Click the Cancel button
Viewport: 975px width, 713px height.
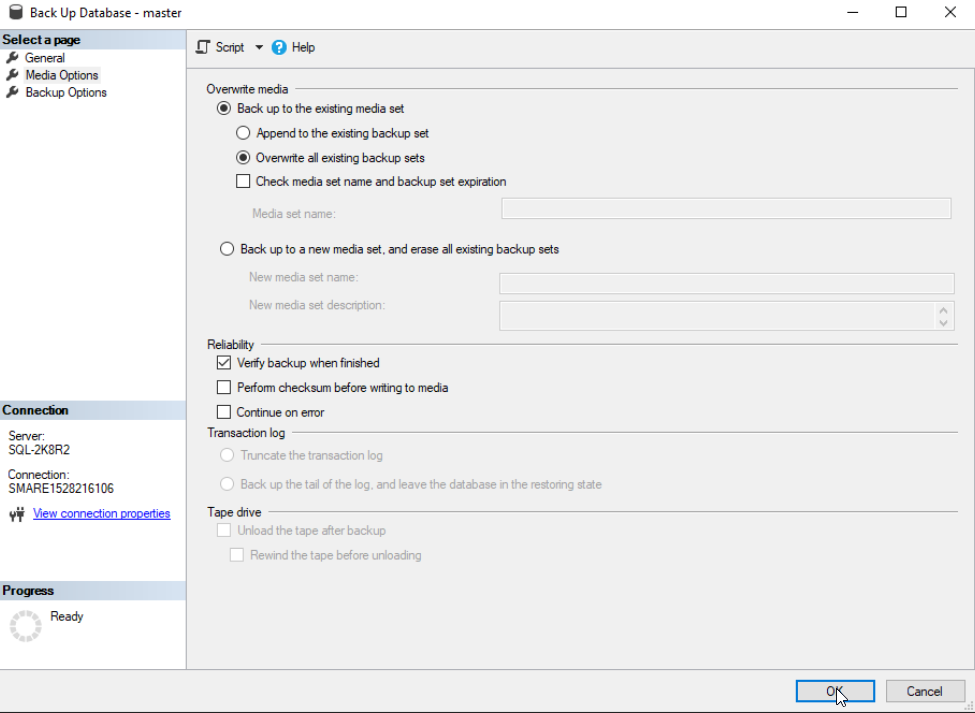[x=924, y=691]
